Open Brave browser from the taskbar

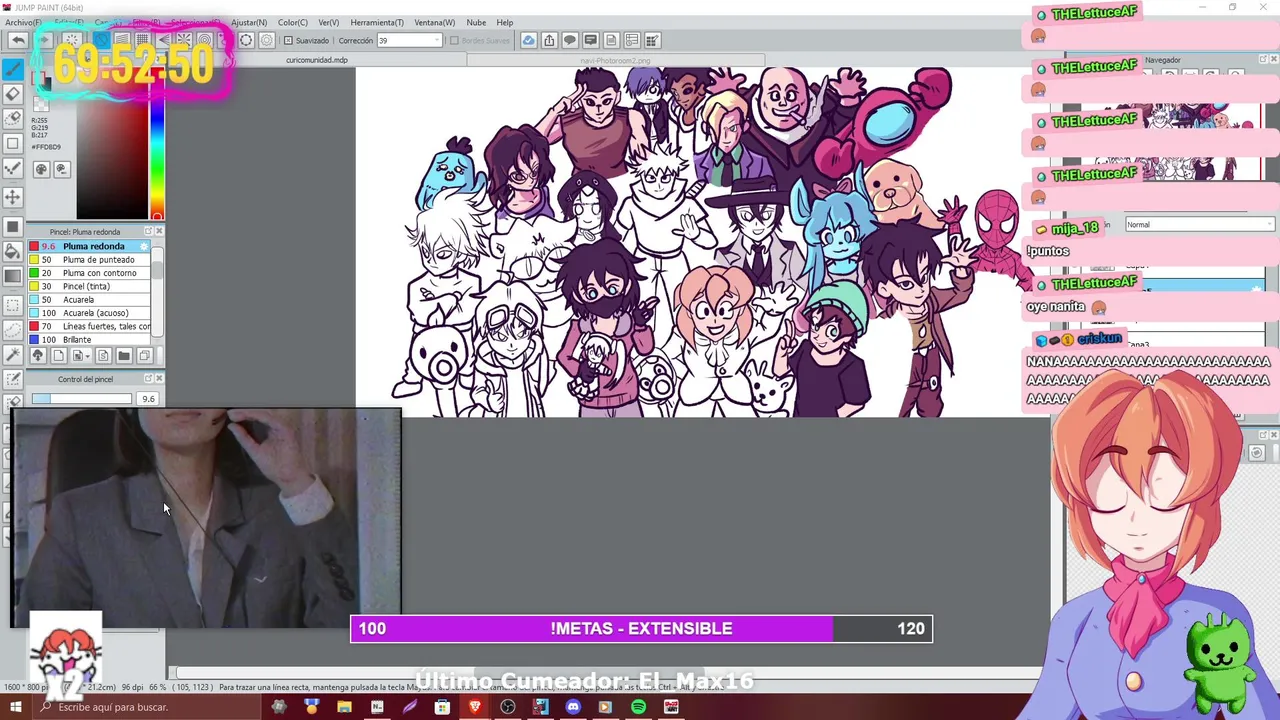(x=475, y=707)
